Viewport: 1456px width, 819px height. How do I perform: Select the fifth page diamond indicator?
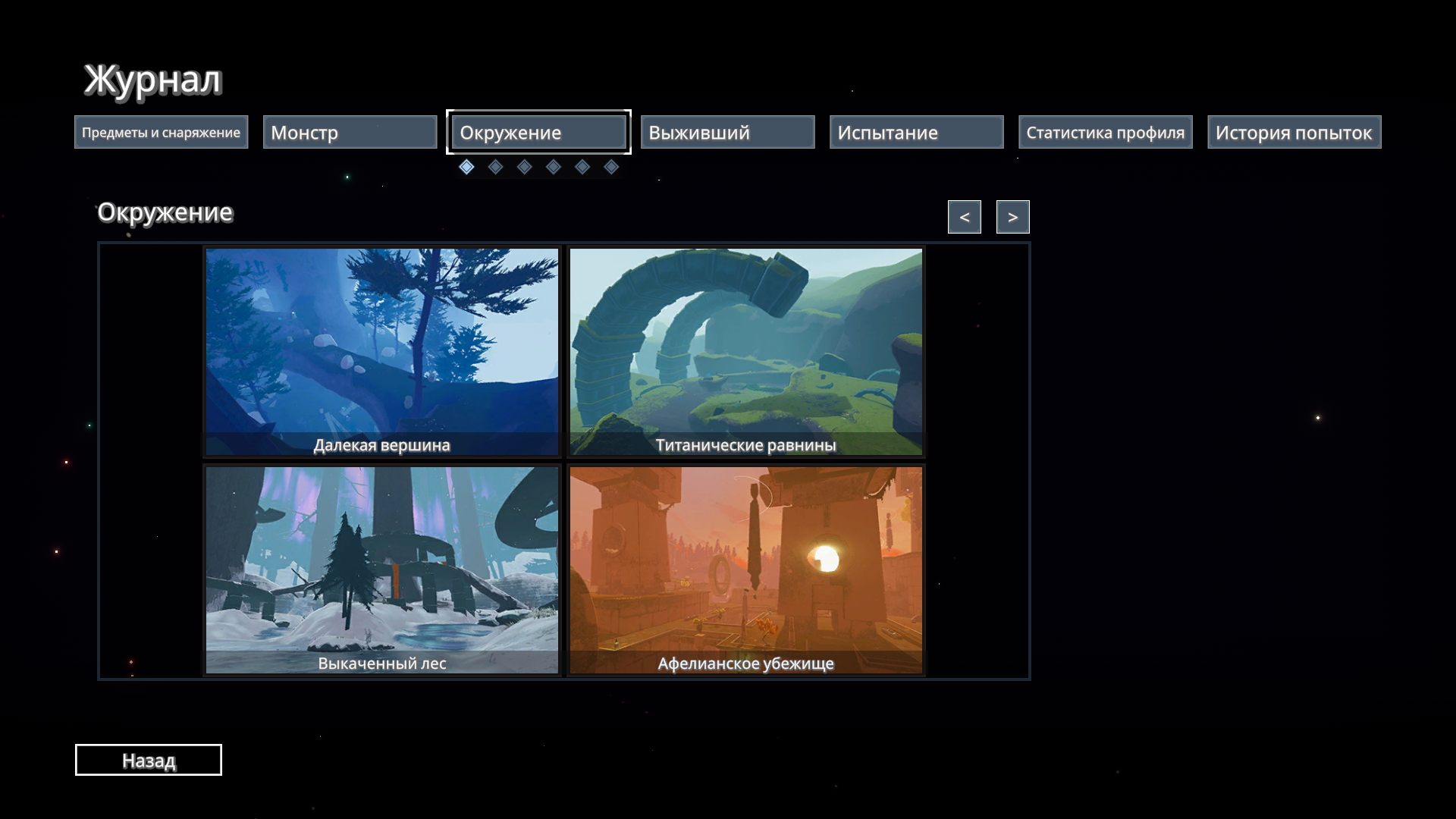[582, 167]
